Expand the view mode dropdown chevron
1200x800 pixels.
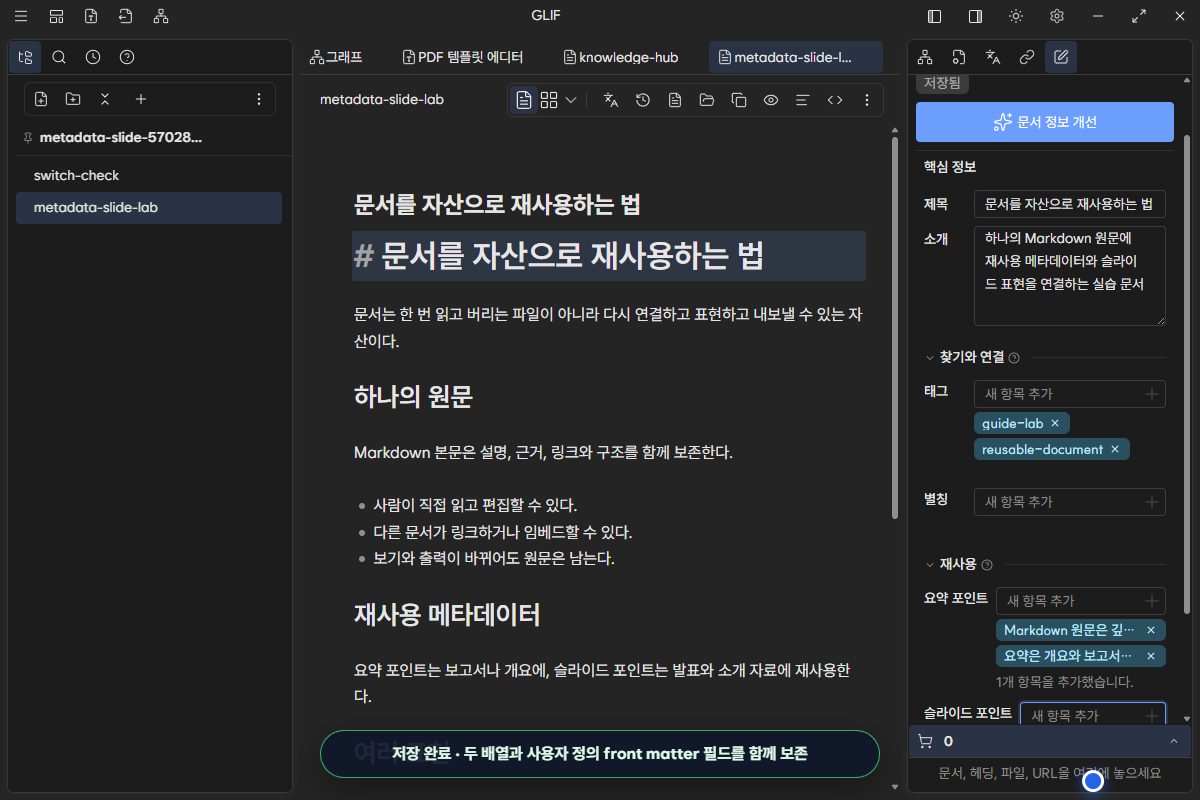coord(571,100)
